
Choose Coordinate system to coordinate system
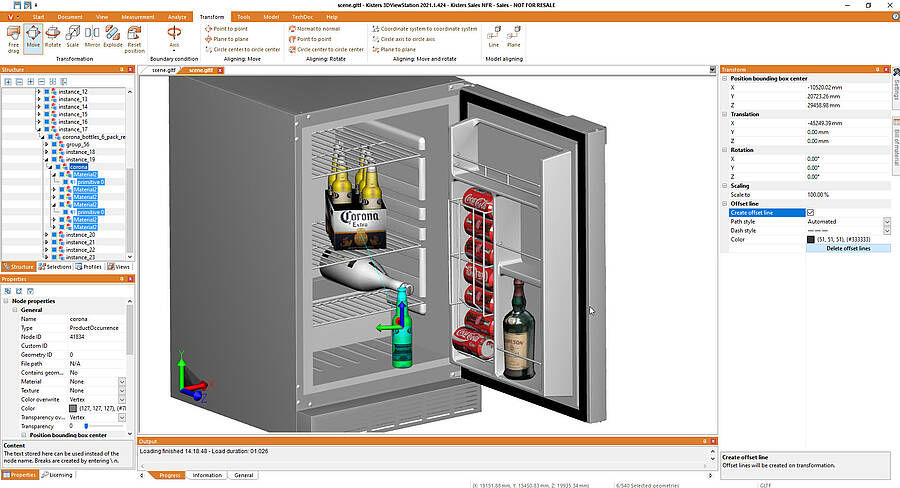point(425,29)
